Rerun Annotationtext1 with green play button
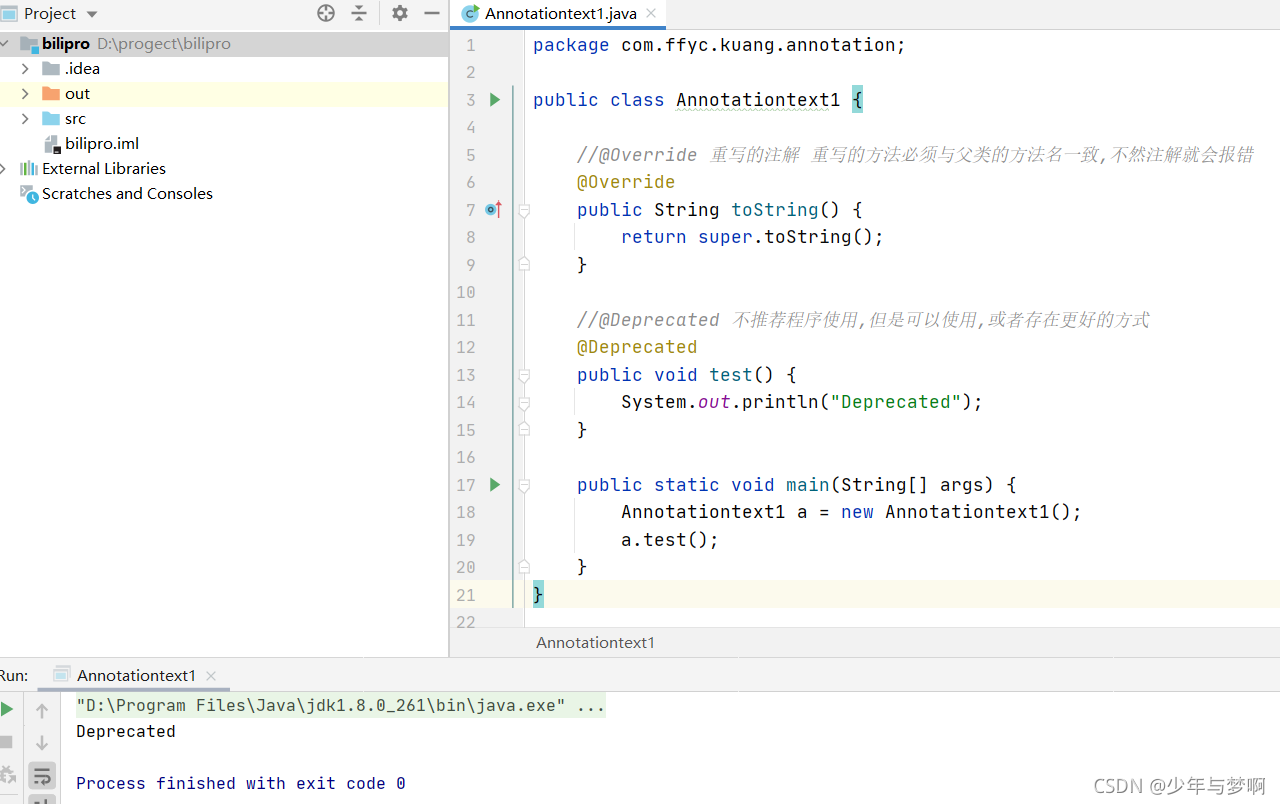Viewport: 1280px width, 804px height. [7, 709]
